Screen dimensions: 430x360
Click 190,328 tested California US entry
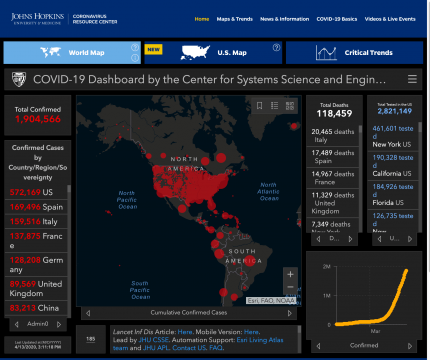(x=393, y=165)
